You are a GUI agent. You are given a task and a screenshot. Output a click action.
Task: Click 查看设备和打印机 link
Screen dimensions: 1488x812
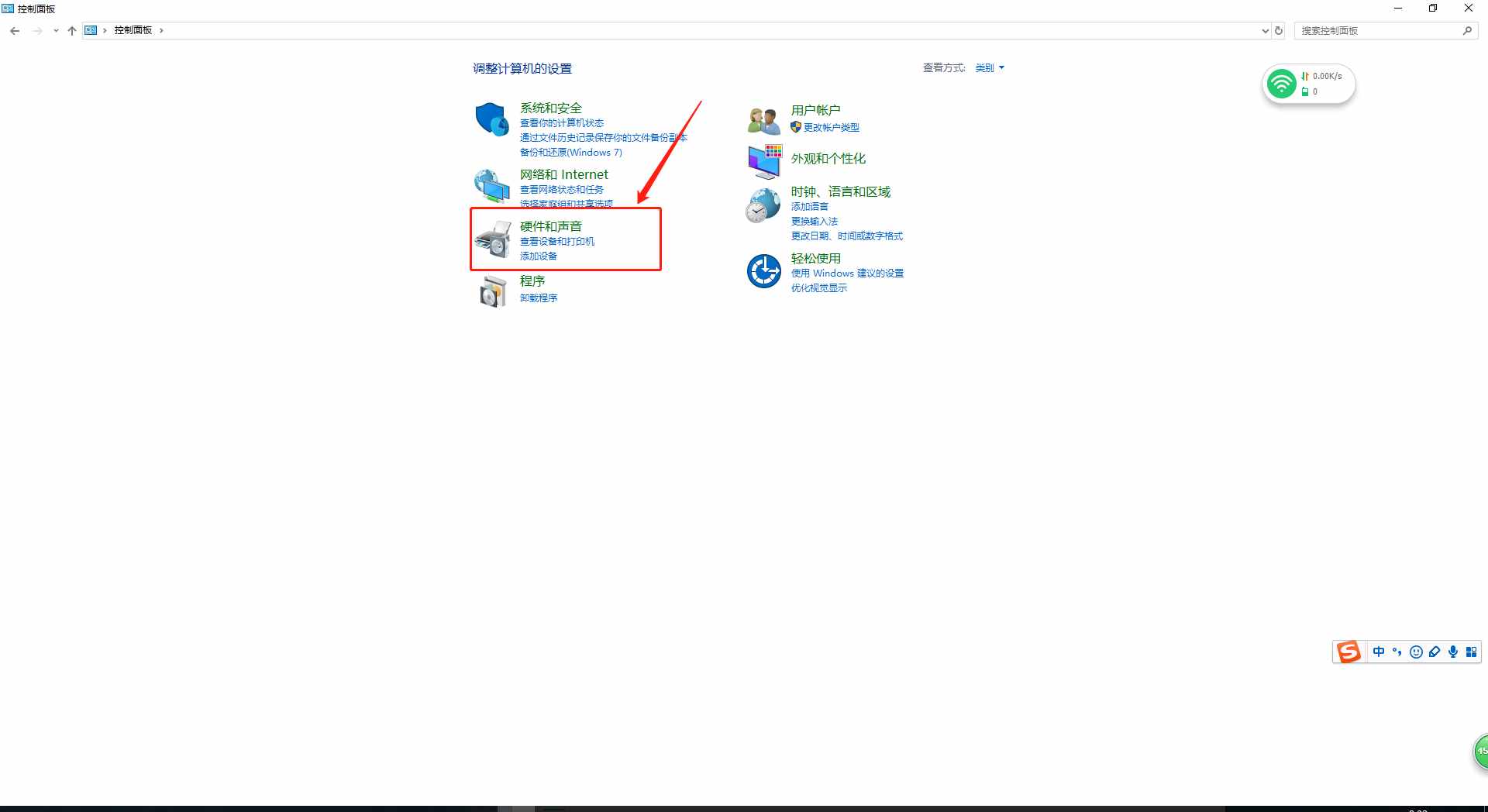pos(556,242)
